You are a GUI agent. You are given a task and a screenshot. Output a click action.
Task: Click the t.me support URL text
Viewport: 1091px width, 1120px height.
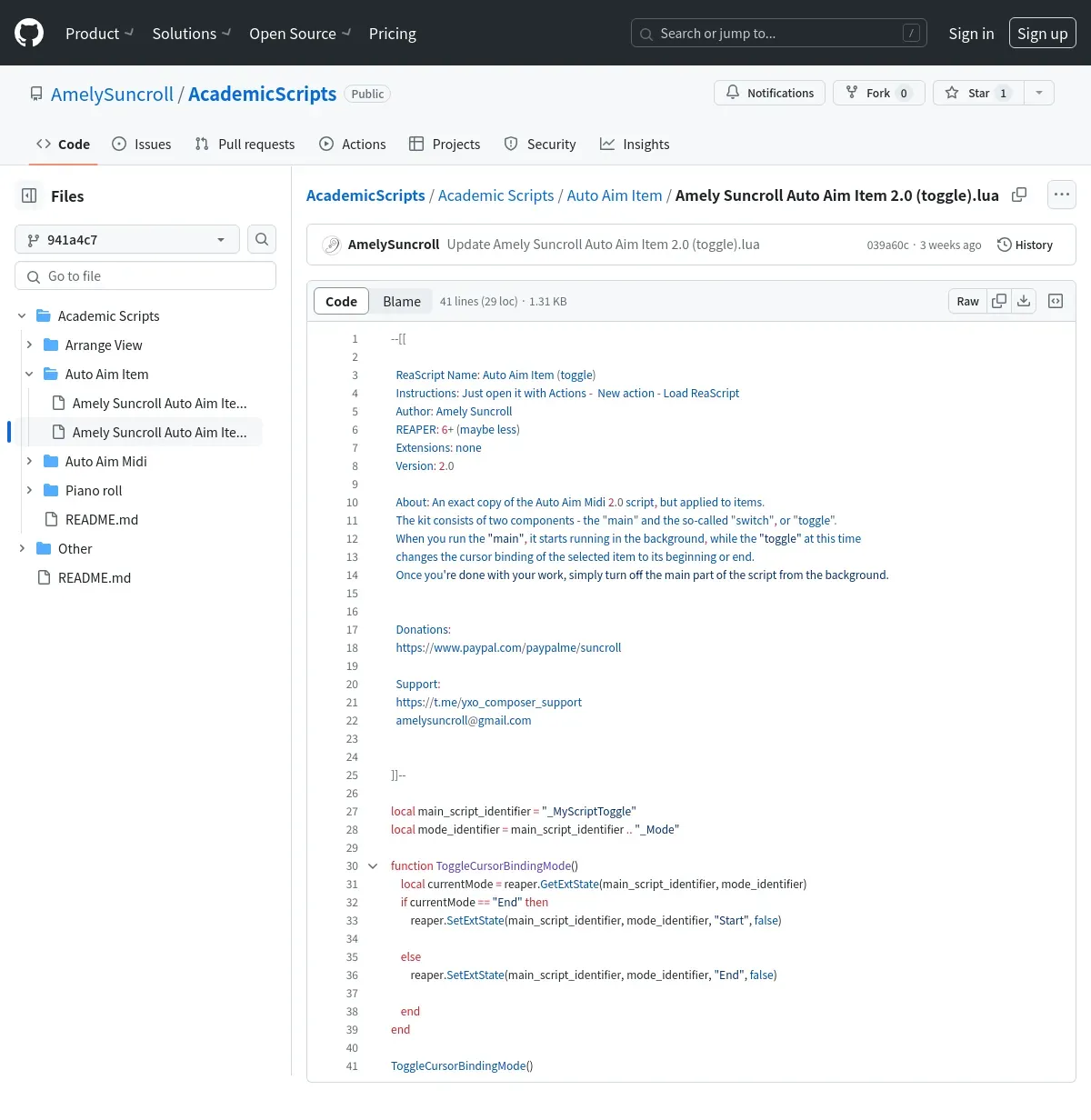point(488,702)
